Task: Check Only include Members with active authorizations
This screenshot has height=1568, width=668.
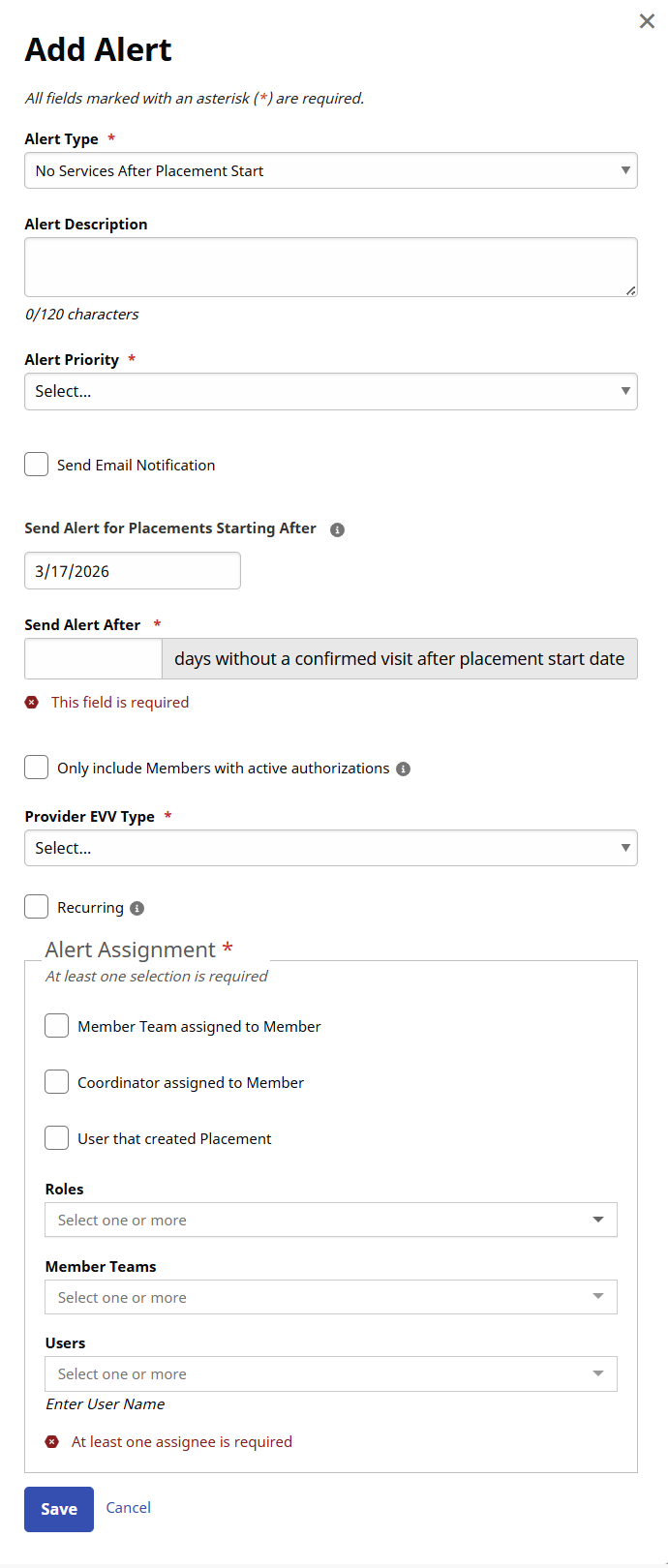Action: [36, 767]
